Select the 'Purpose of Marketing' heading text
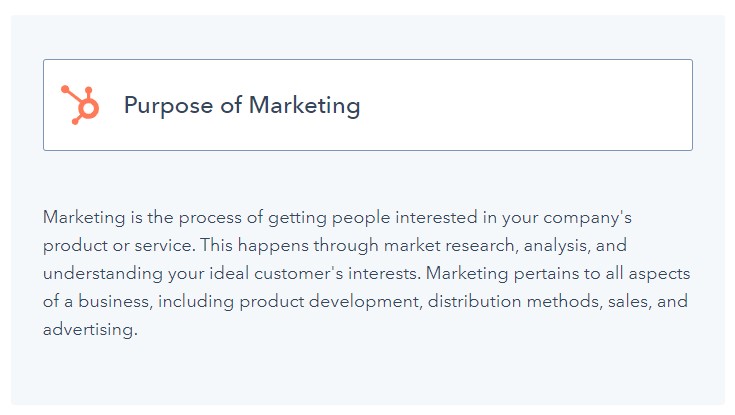 pyautogui.click(x=241, y=105)
